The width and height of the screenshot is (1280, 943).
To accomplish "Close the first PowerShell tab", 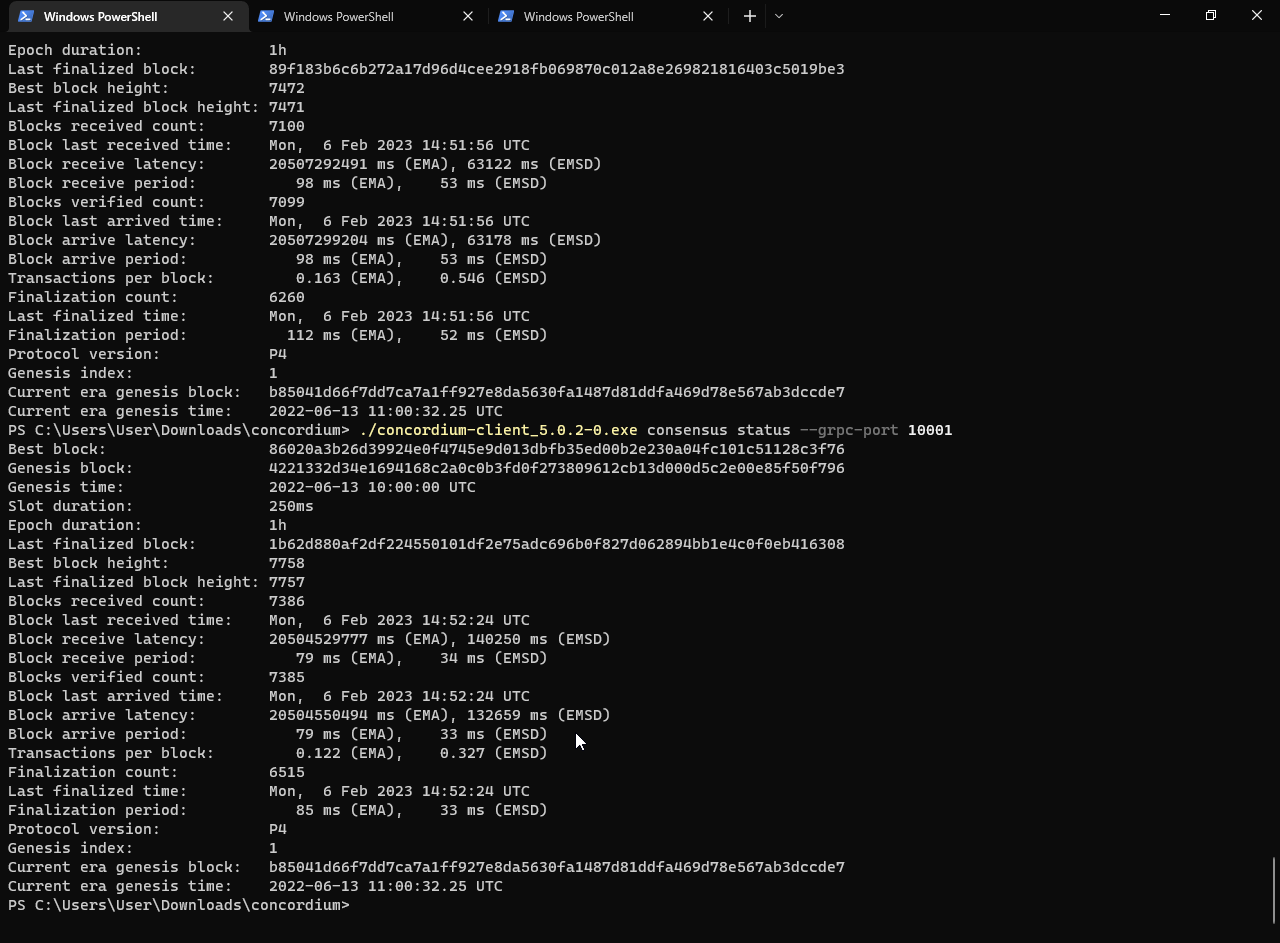I will [x=227, y=16].
